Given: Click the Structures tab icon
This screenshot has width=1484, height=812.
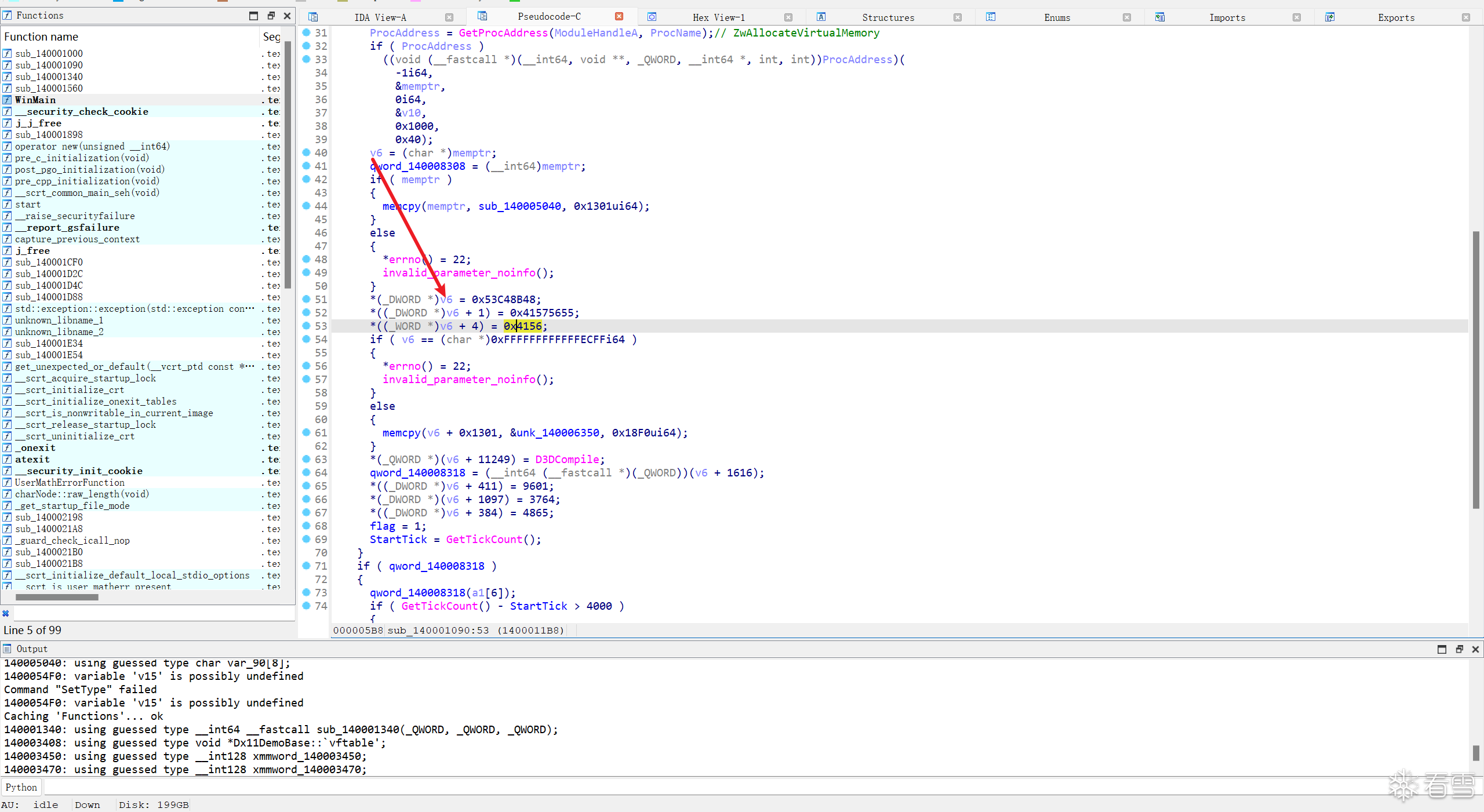Looking at the screenshot, I should tap(821, 17).
